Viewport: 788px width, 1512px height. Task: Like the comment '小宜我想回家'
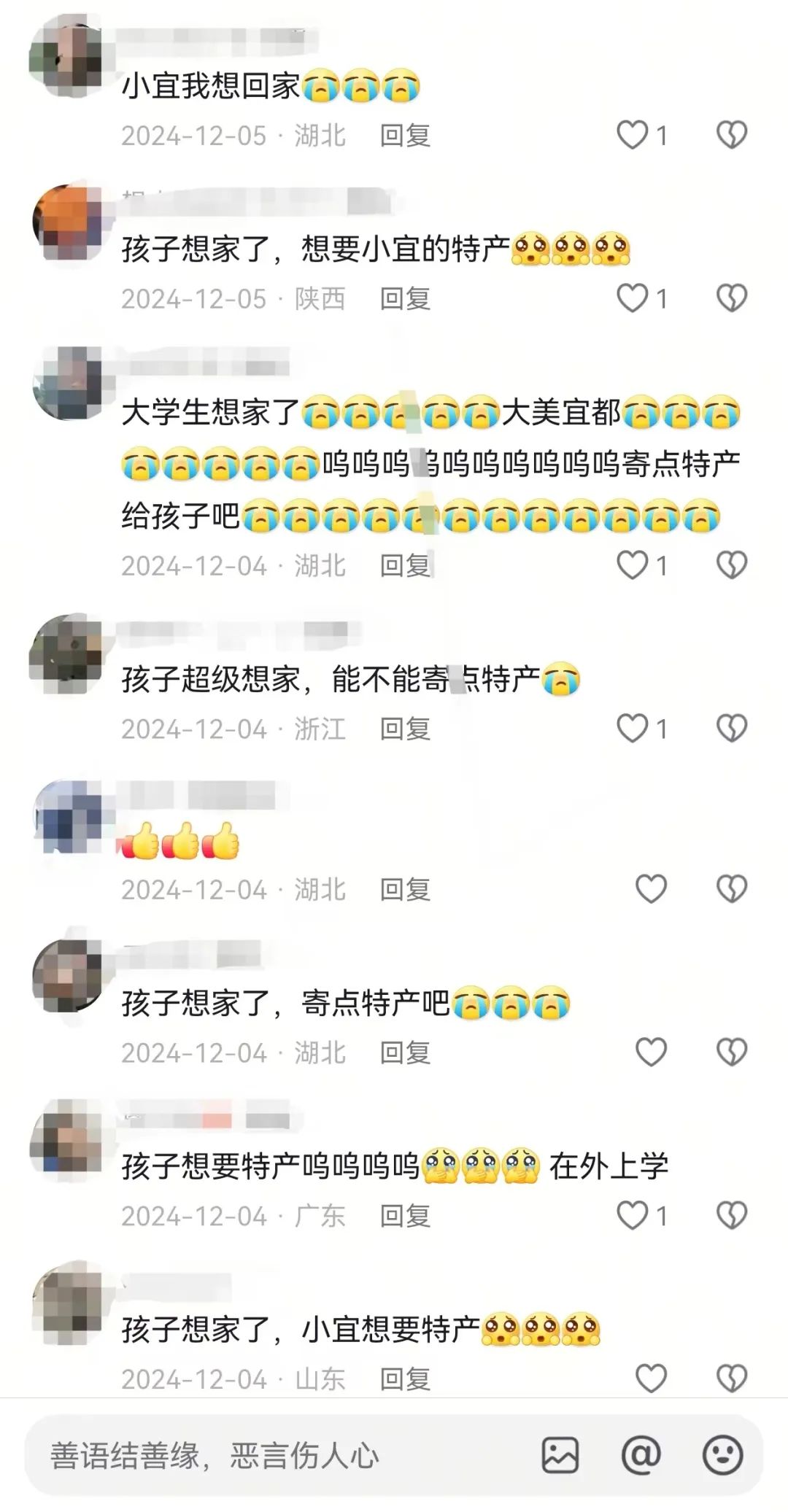click(633, 135)
